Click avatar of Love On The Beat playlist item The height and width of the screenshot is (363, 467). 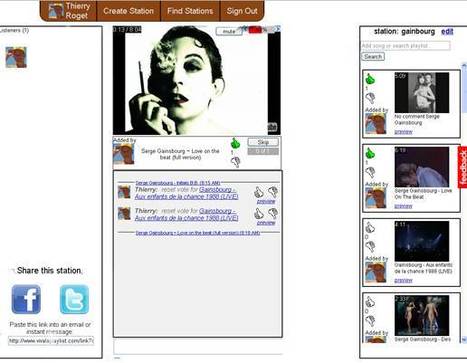point(376,198)
